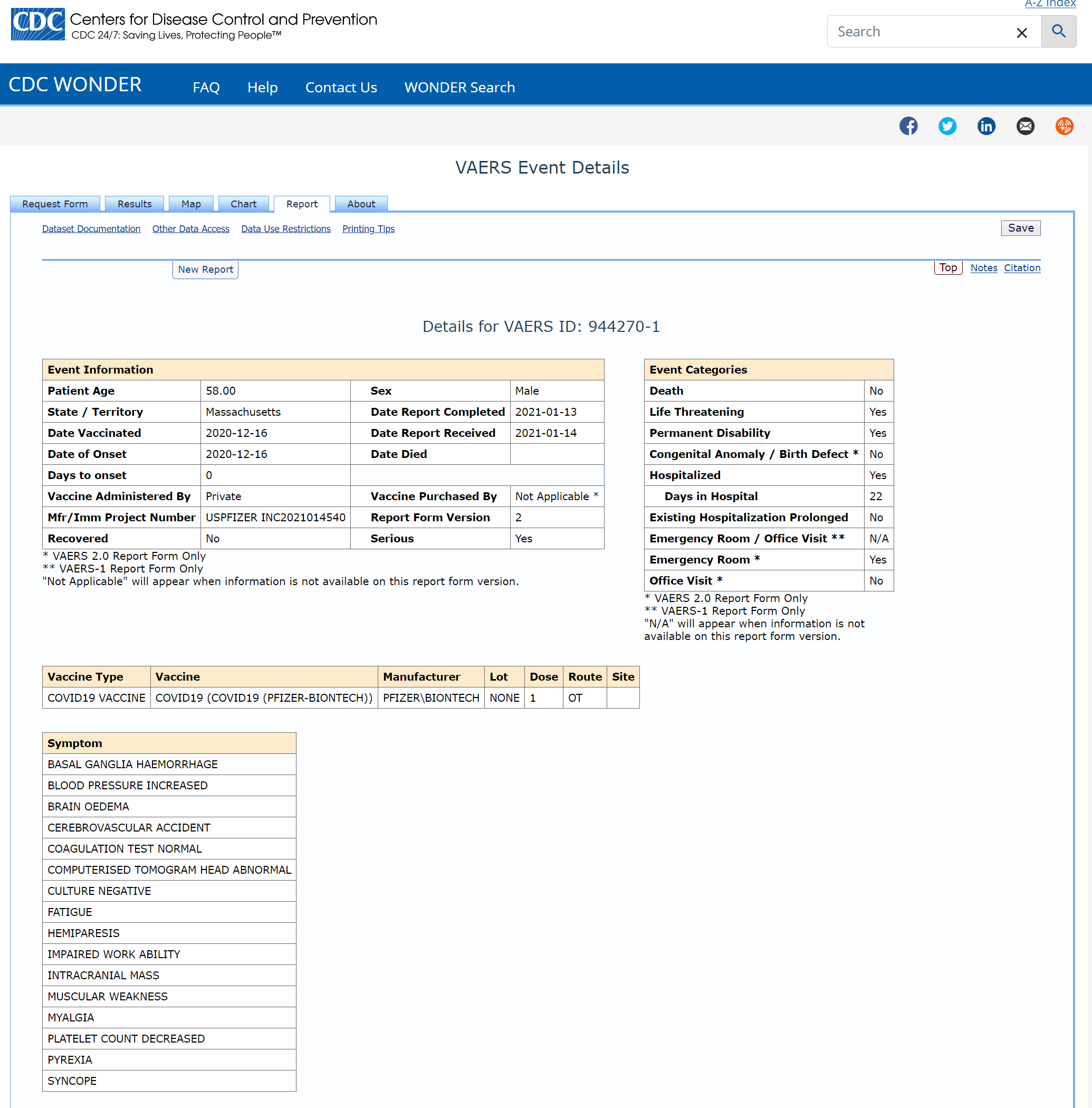1092x1108 pixels.
Task: Select the Route value OT
Action: 574,698
